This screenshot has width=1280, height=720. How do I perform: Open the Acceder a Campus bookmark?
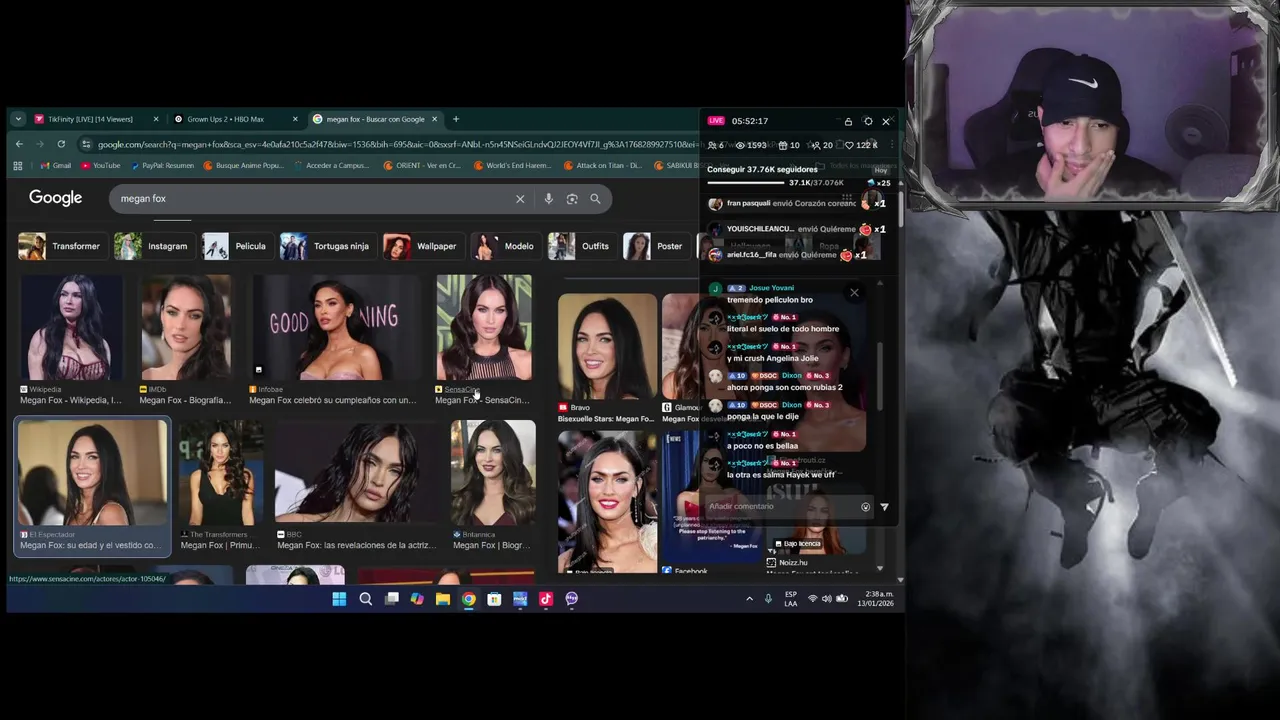331,165
